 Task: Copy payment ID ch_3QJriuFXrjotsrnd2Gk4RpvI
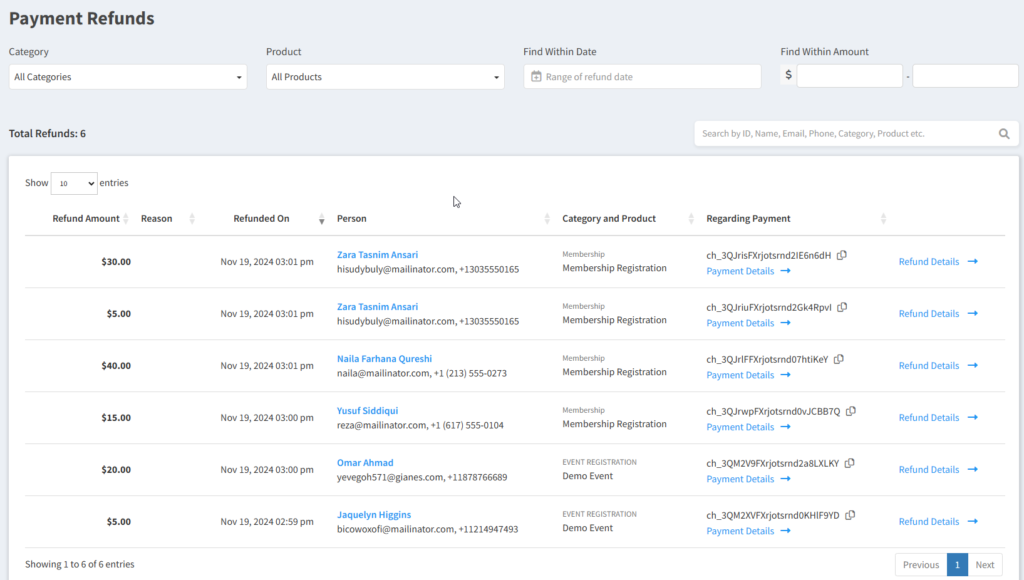(843, 307)
